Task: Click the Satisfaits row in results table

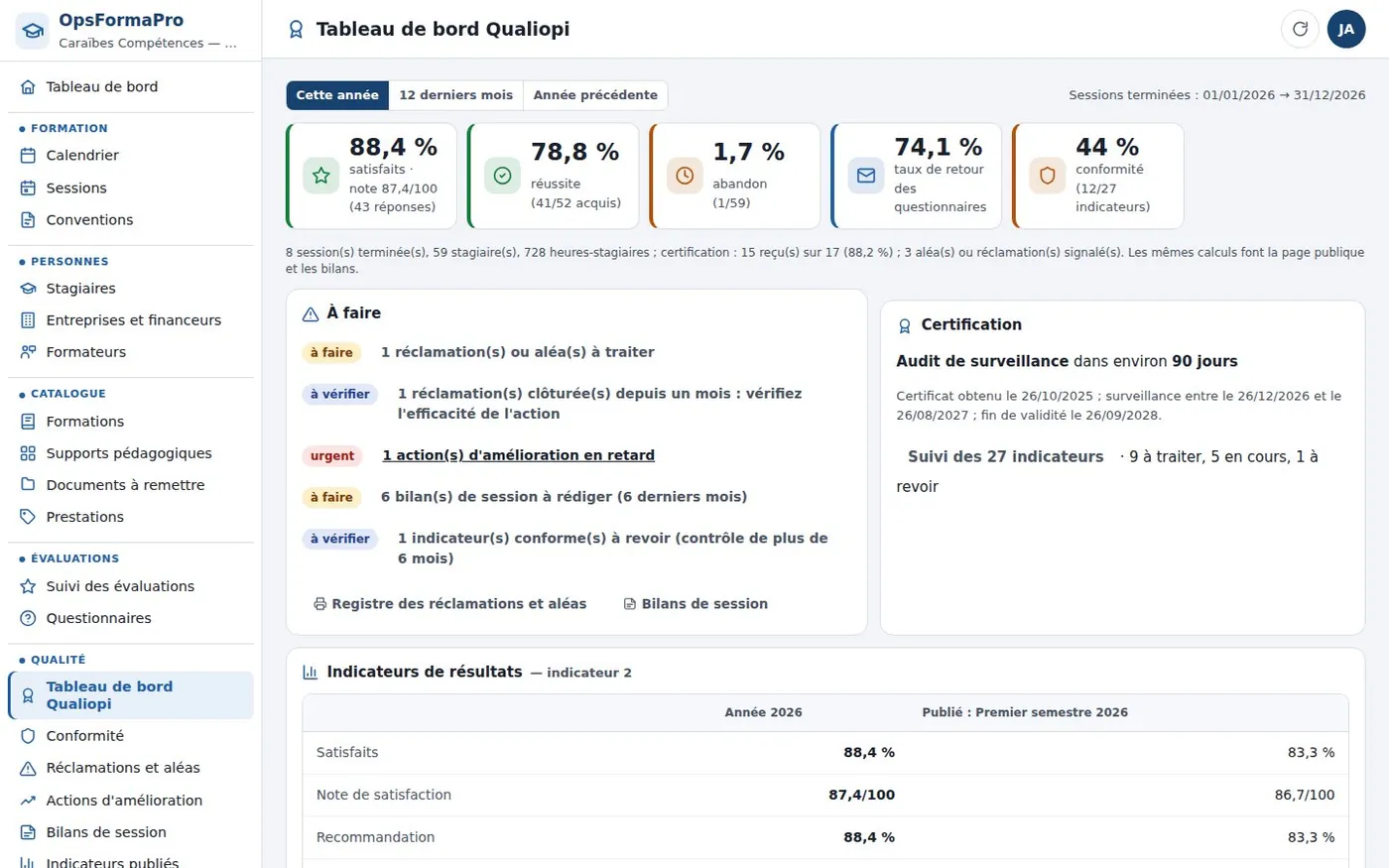Action: (x=825, y=753)
